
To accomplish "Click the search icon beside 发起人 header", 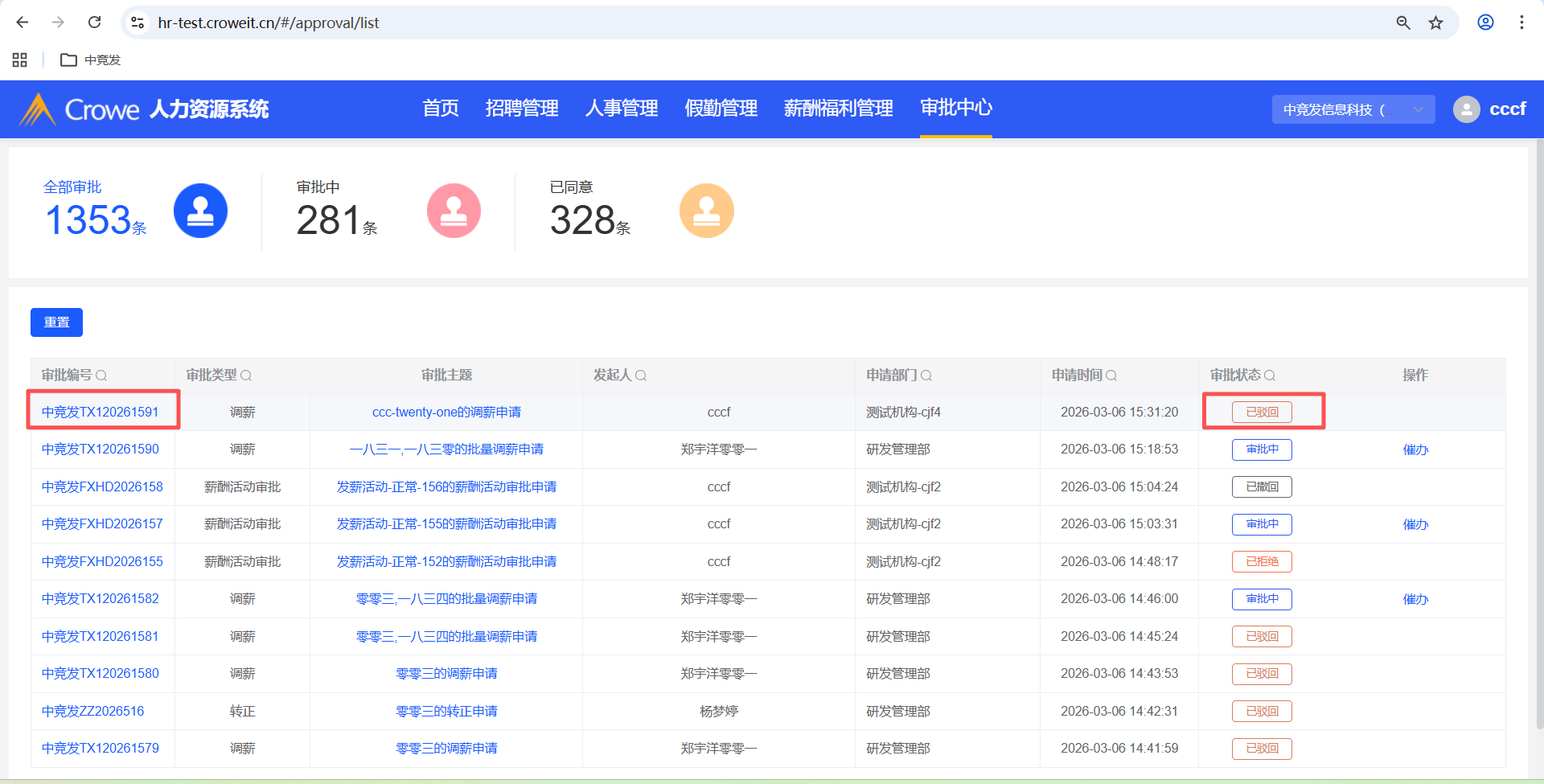I will coord(641,376).
